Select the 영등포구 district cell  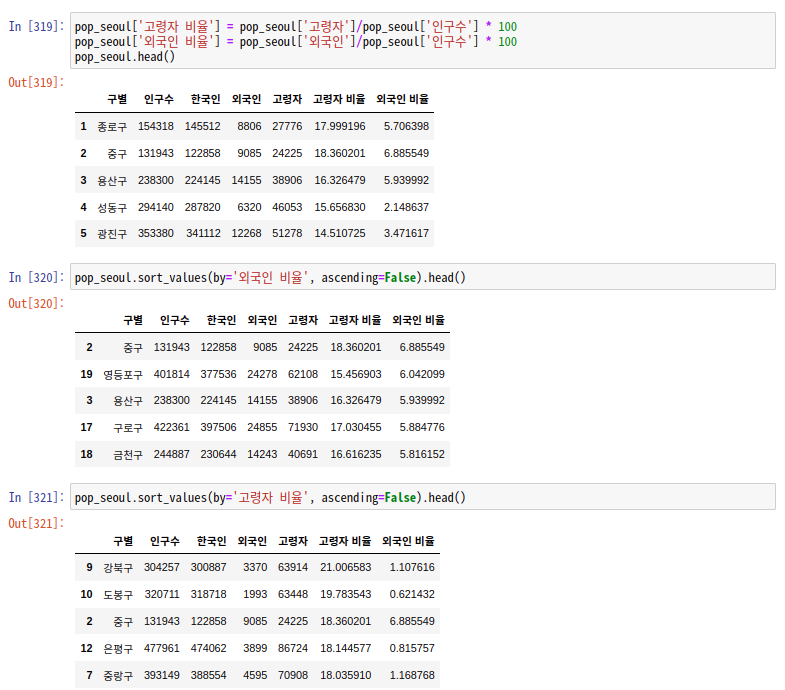123,375
